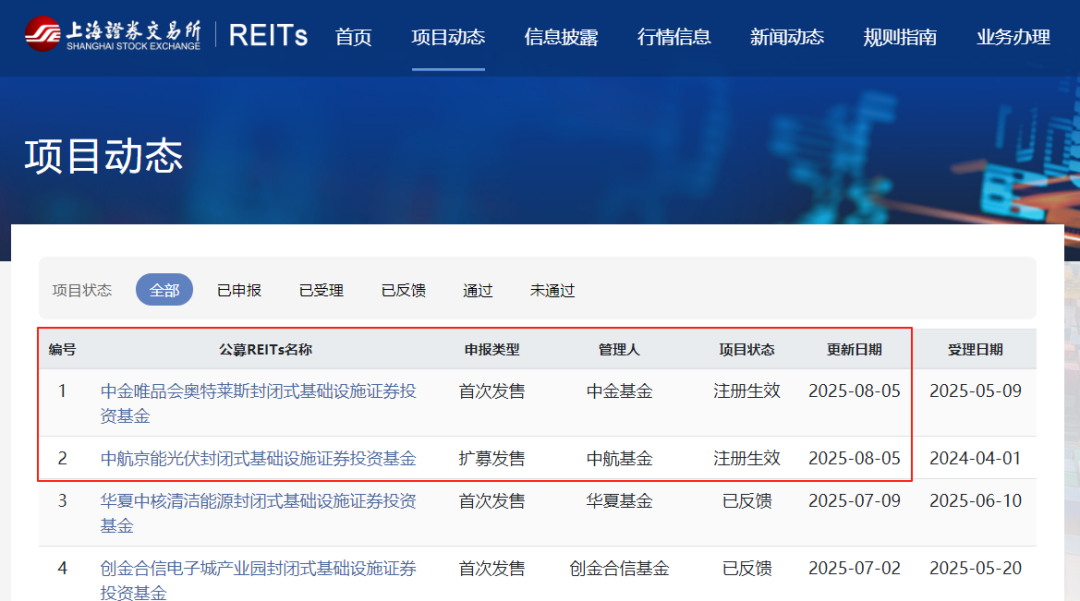Filter projects by 未通过 status
The width and height of the screenshot is (1080, 601).
[552, 291]
